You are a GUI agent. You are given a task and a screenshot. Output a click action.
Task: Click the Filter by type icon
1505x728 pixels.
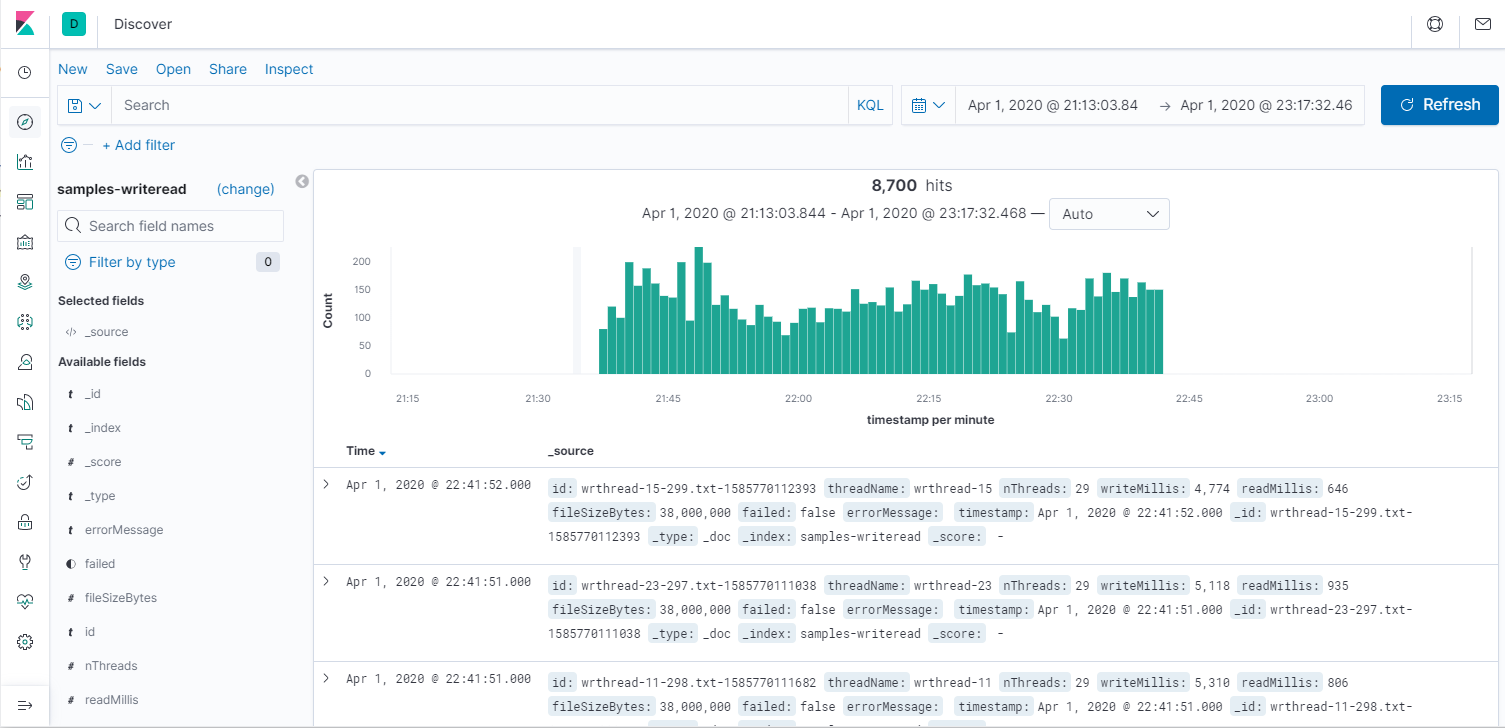73,262
